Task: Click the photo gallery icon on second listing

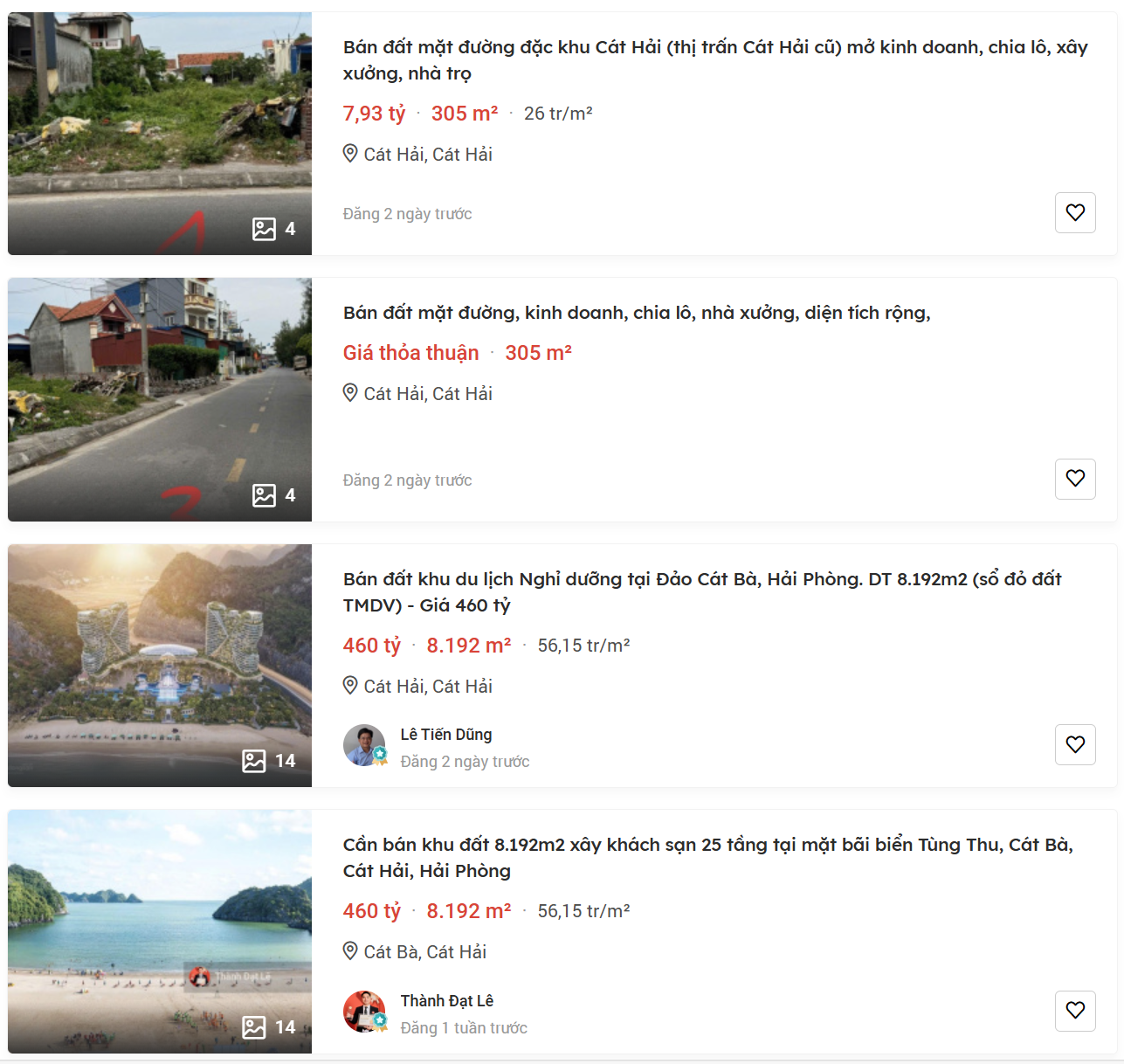Action: pos(264,495)
